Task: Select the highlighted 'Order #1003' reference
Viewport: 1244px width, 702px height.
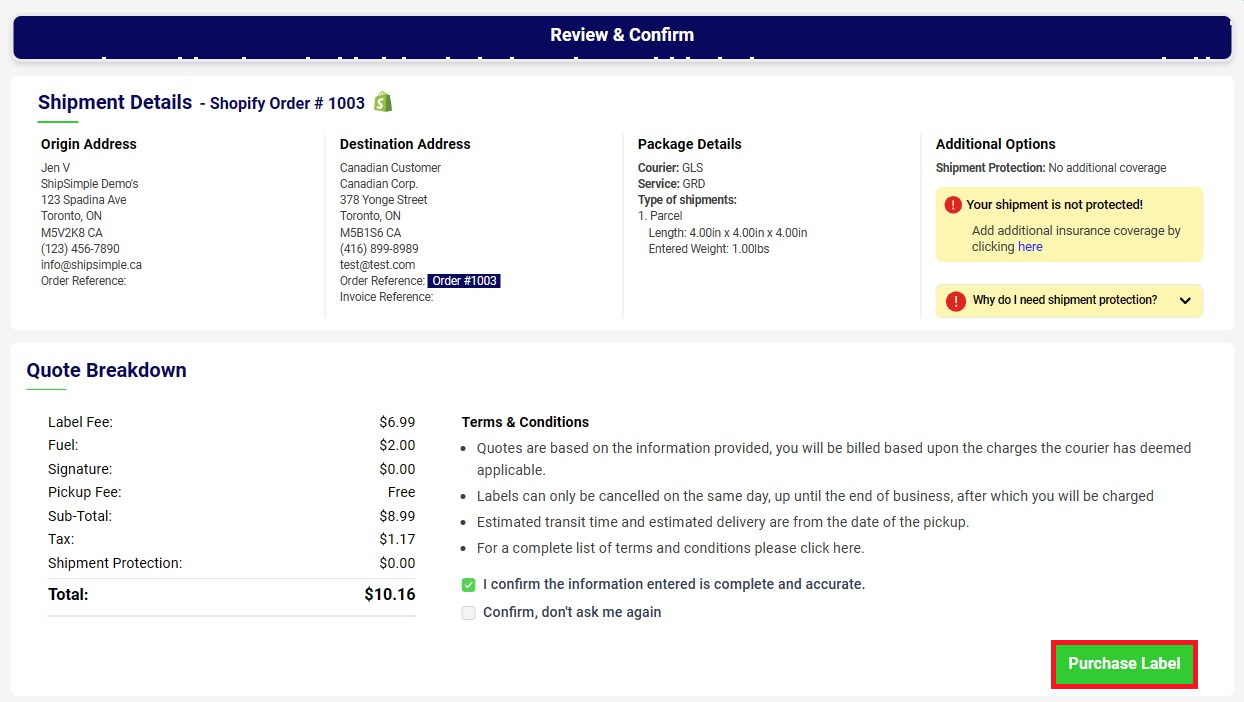Action: 464,281
